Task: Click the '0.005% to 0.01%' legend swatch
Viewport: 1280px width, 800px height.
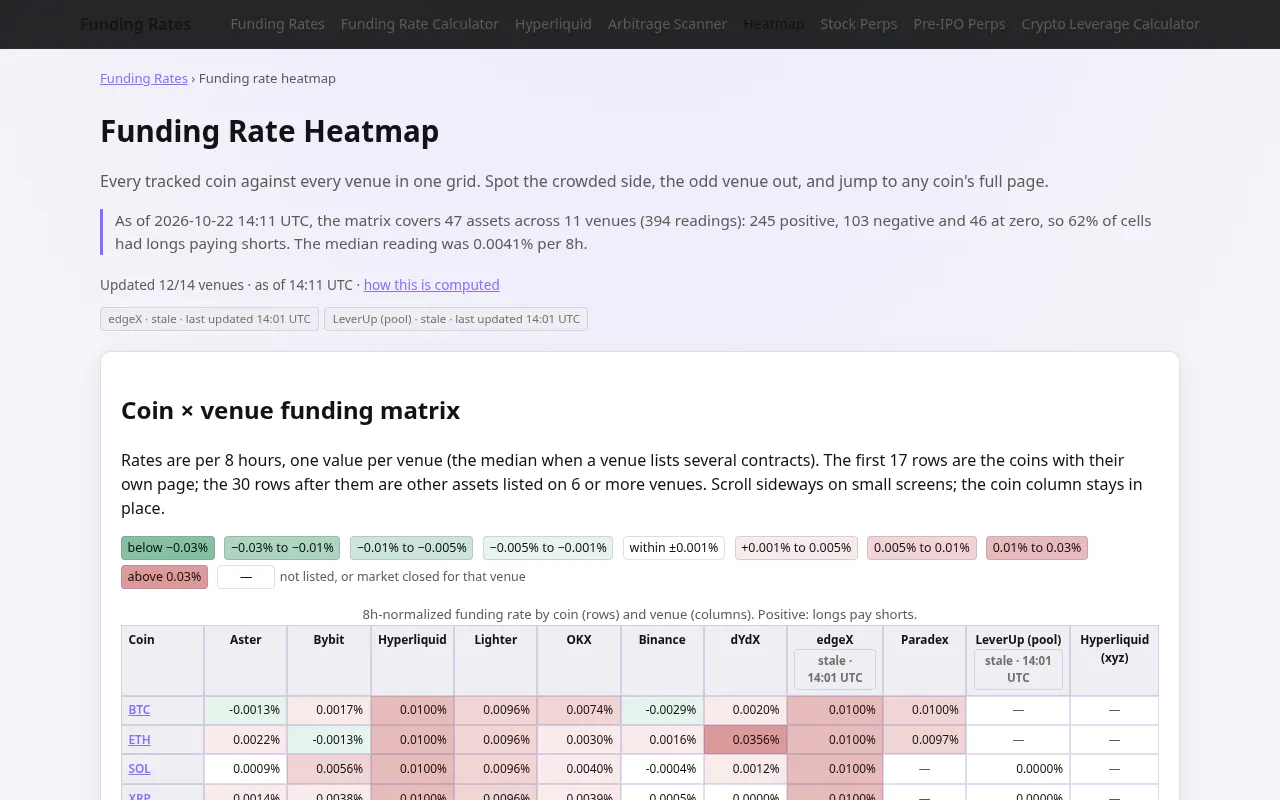Action: (922, 548)
